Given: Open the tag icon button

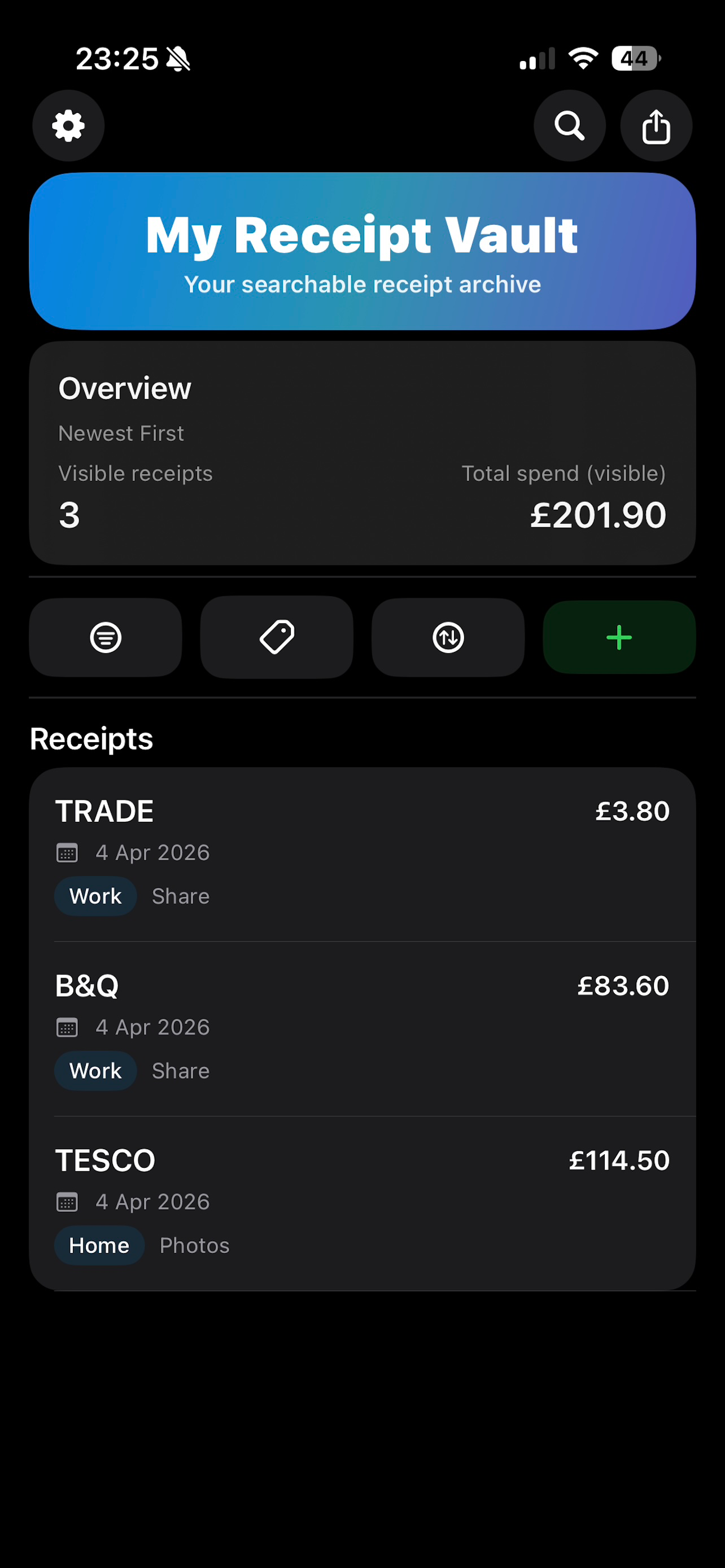Looking at the screenshot, I should point(277,637).
